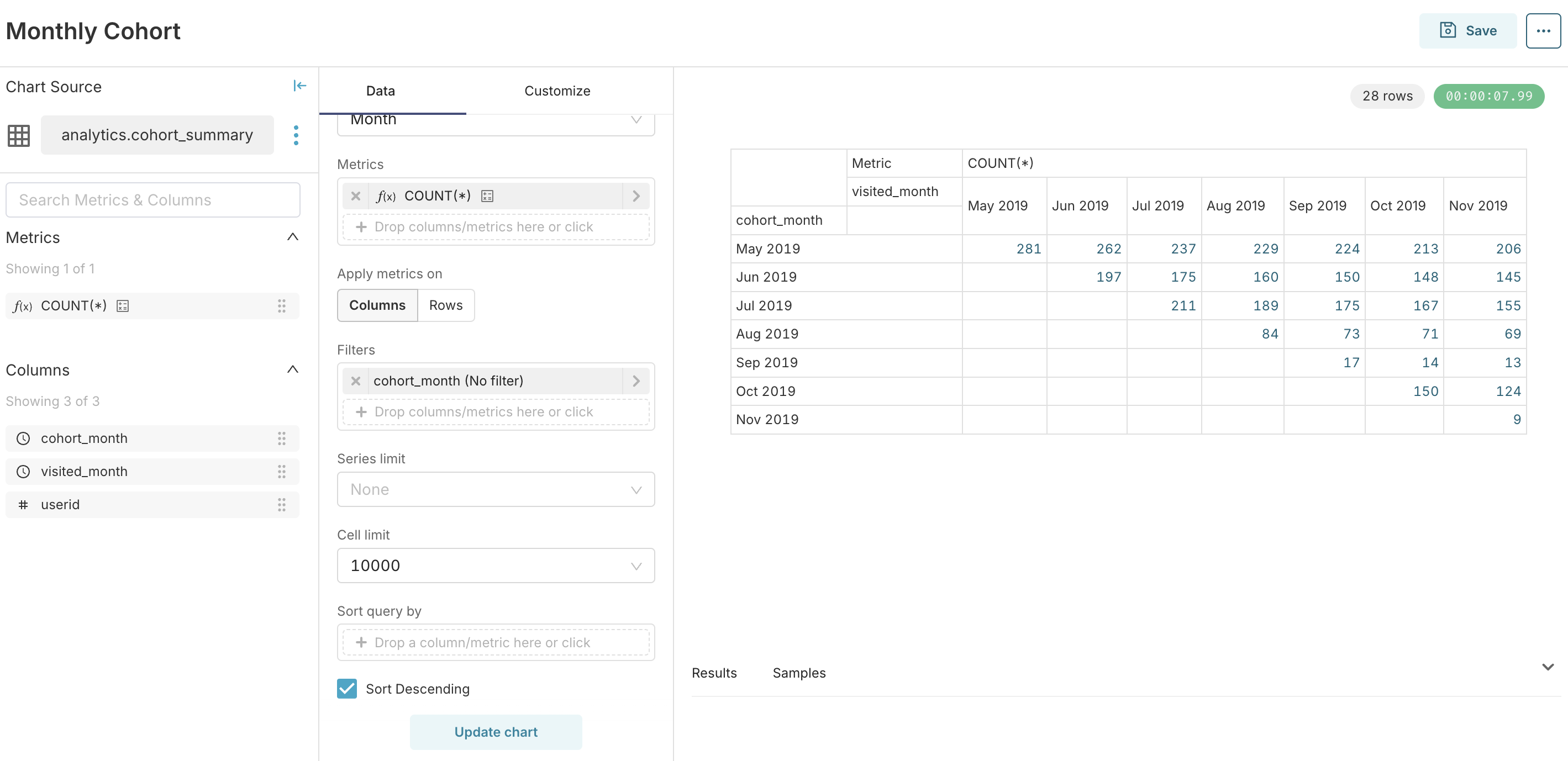Click drag handle of COUNT(*) metric

pos(281,306)
